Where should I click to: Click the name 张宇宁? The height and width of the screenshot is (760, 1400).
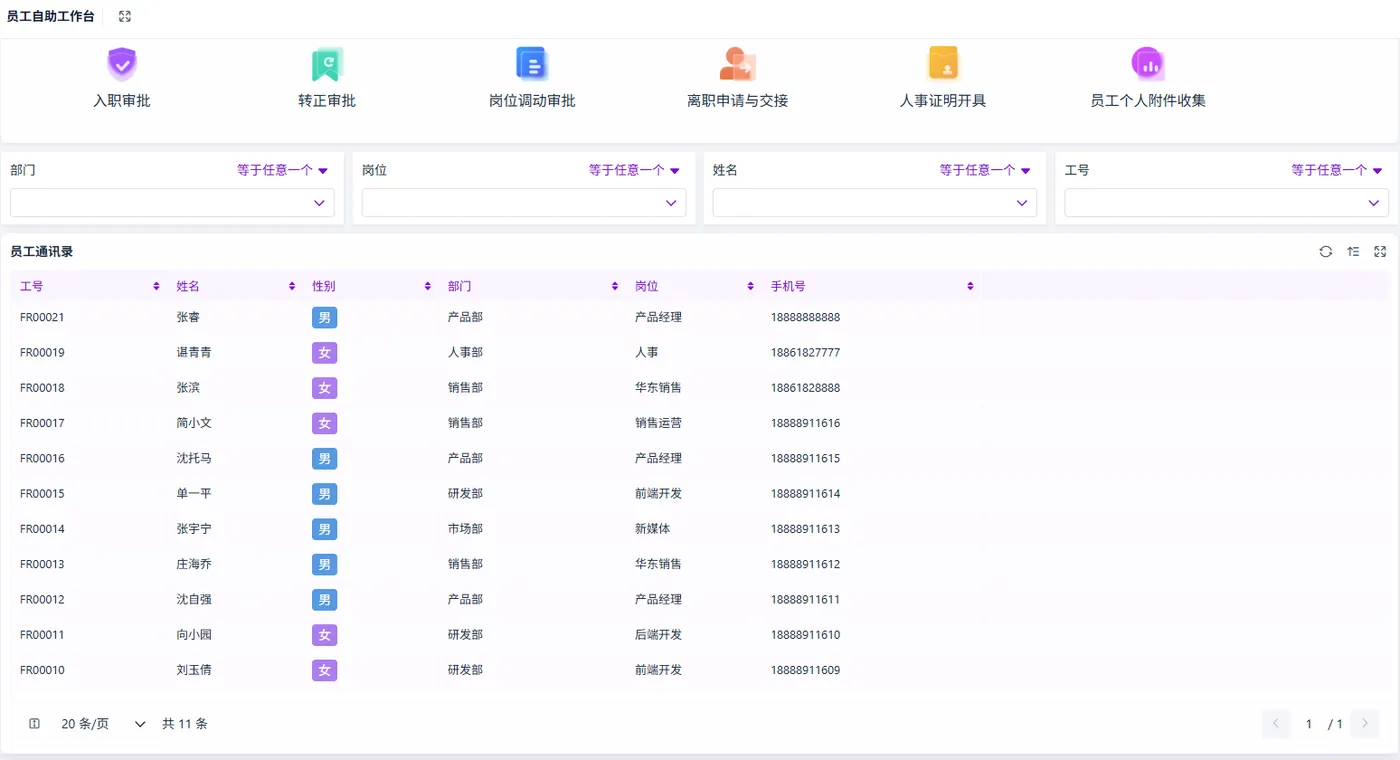point(194,529)
